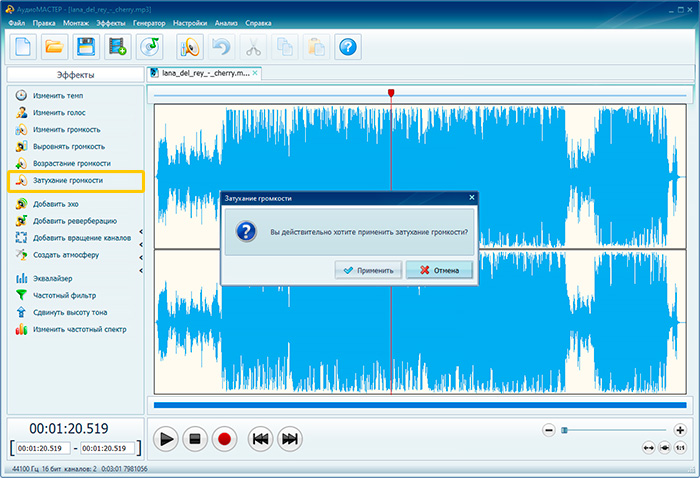This screenshot has width=700, height=478.
Task: Click the zoom slider handle
Action: coord(564,430)
